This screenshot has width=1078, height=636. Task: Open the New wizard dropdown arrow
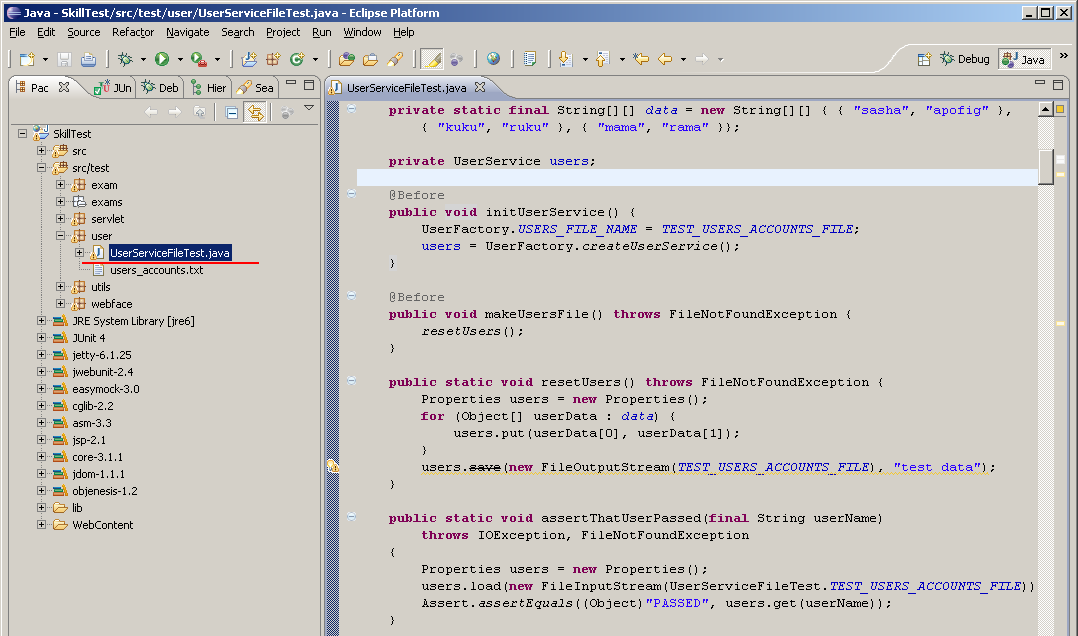pyautogui.click(x=45, y=59)
